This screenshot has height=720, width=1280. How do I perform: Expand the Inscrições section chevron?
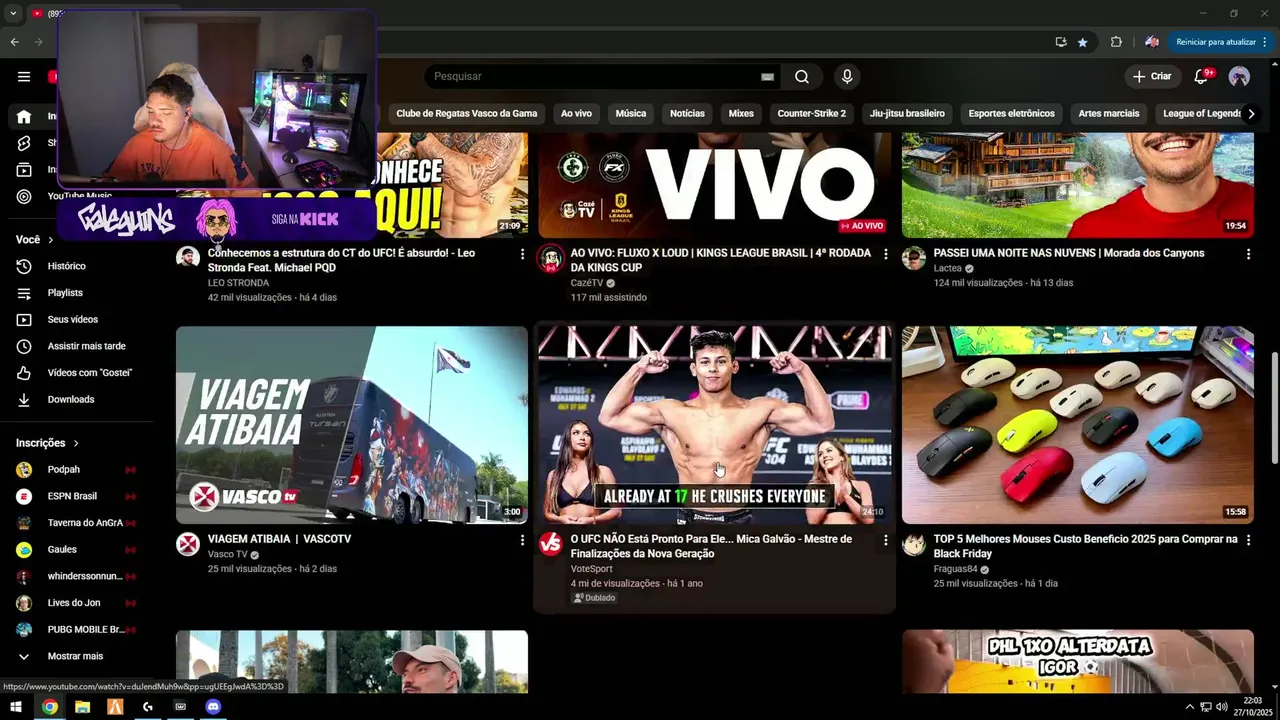pos(75,443)
